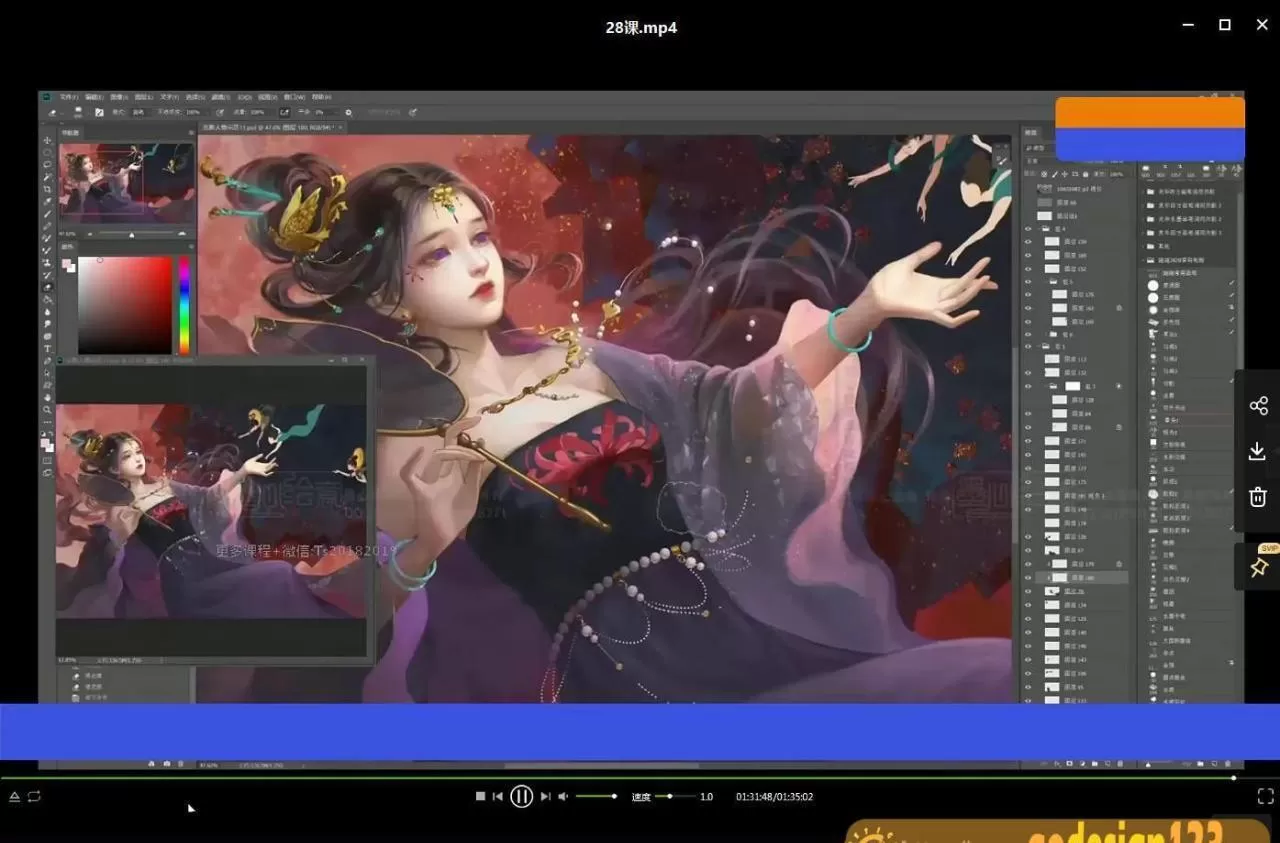
Task: Click the 28课.mp4 title text
Action: click(x=641, y=28)
